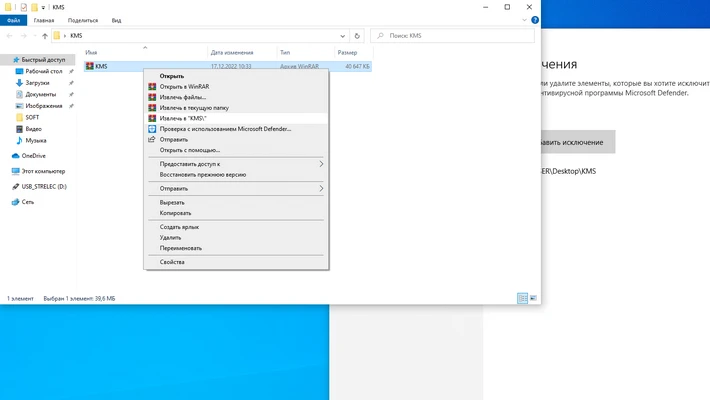Open OneDrive in the navigation pane
Screen dimensions: 710x400
pos(33,156)
